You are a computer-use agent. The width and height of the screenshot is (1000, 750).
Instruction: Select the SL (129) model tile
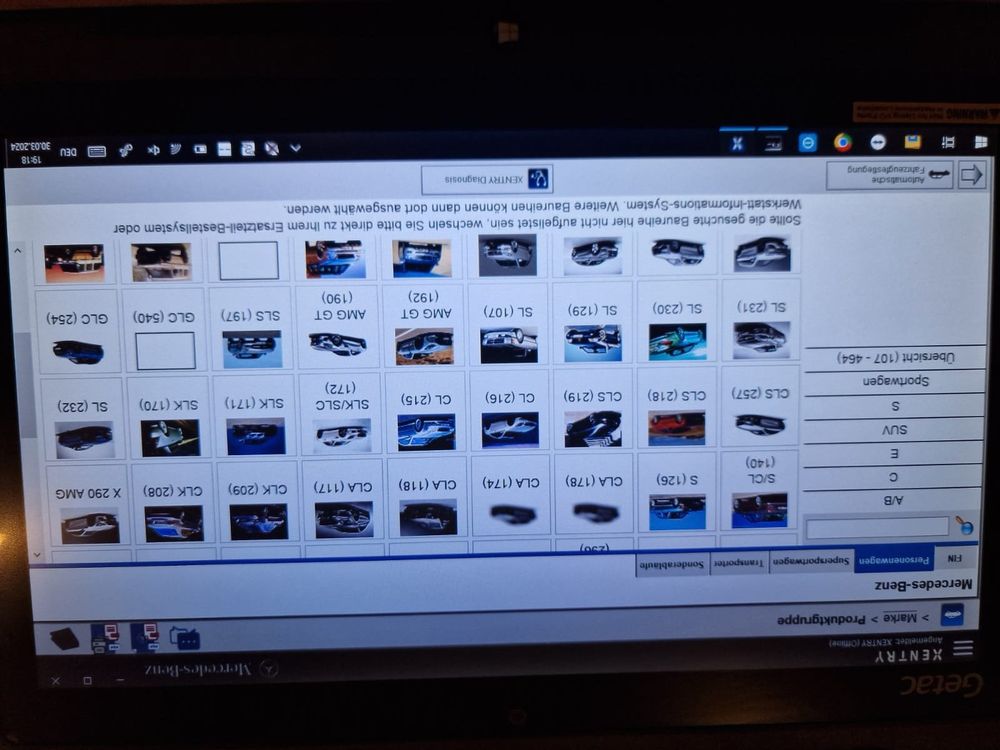click(x=593, y=323)
